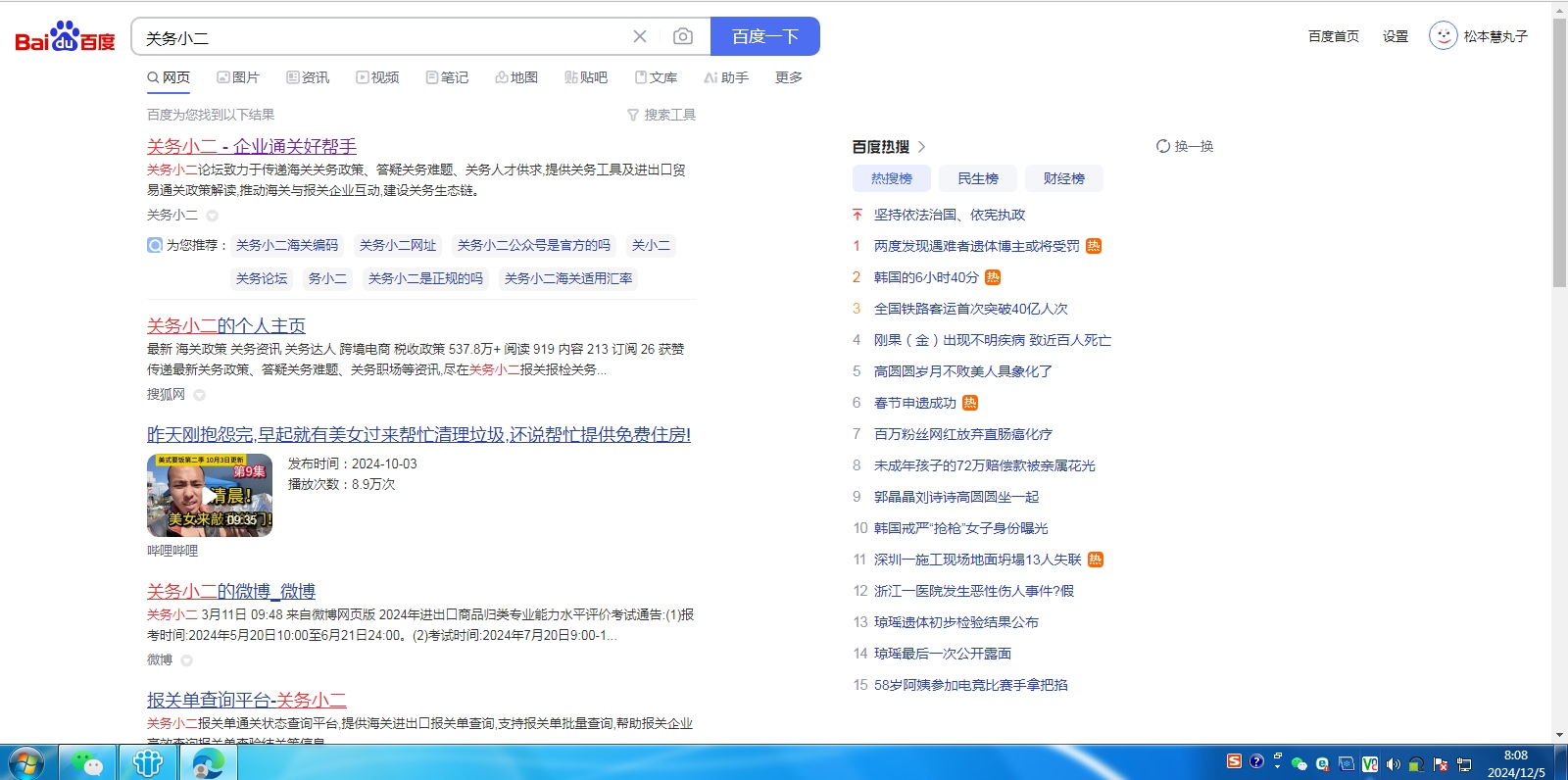Open result 关务小二的个人主页
The width and height of the screenshot is (1568, 780).
coord(226,325)
